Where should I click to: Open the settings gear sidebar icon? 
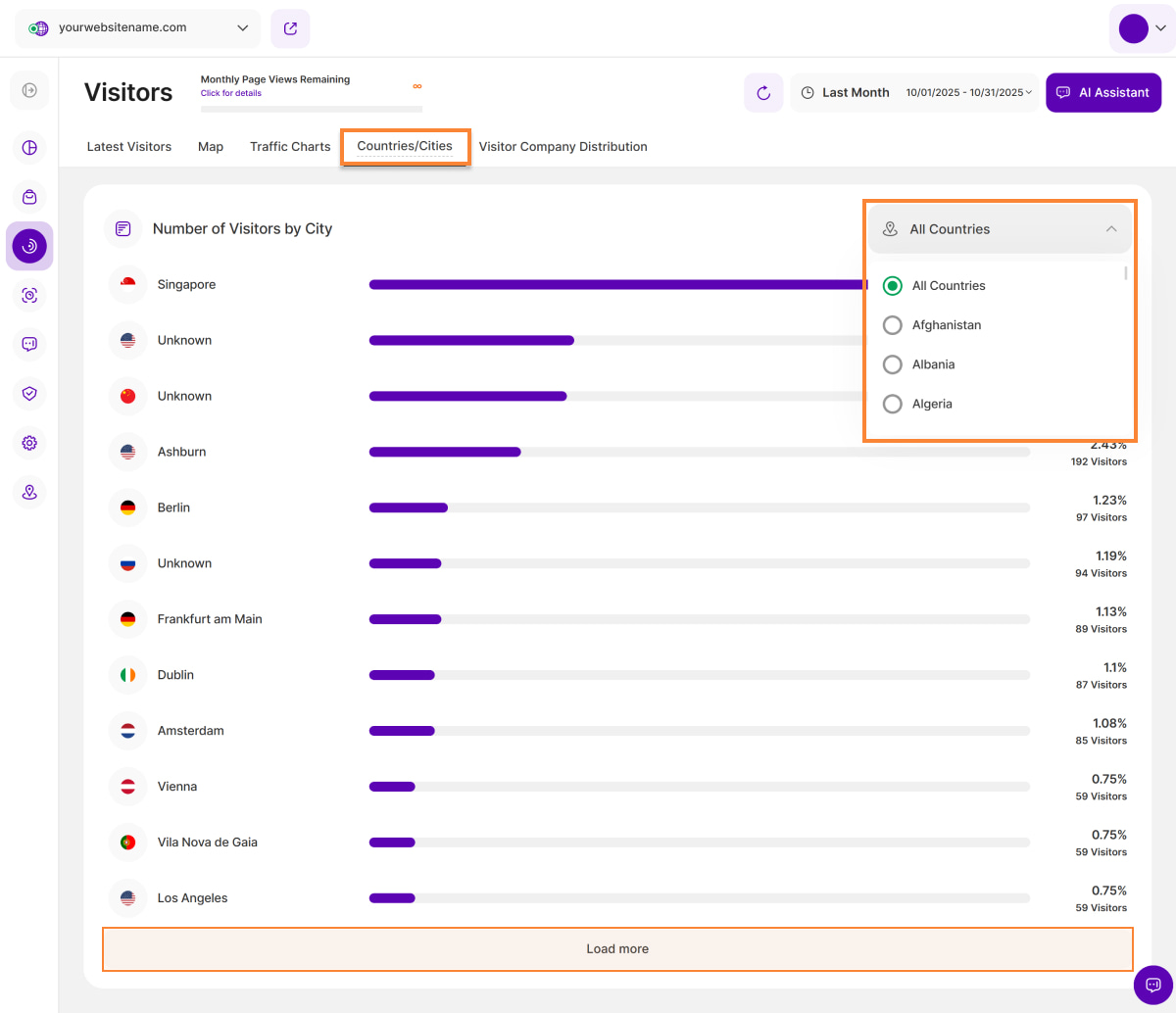[29, 443]
